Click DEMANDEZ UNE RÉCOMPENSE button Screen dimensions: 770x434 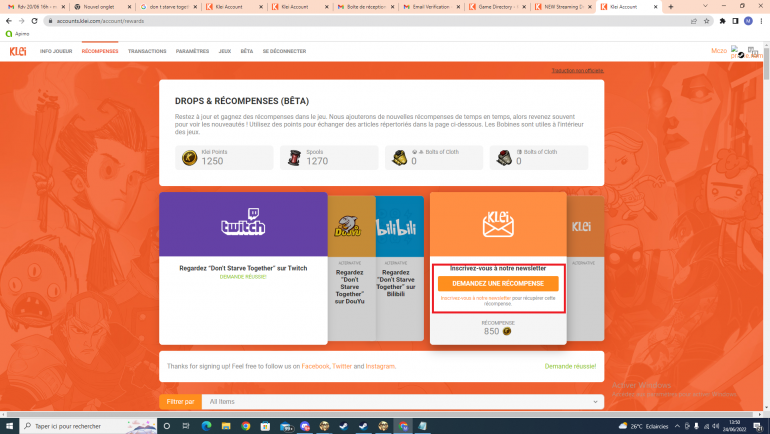point(498,283)
